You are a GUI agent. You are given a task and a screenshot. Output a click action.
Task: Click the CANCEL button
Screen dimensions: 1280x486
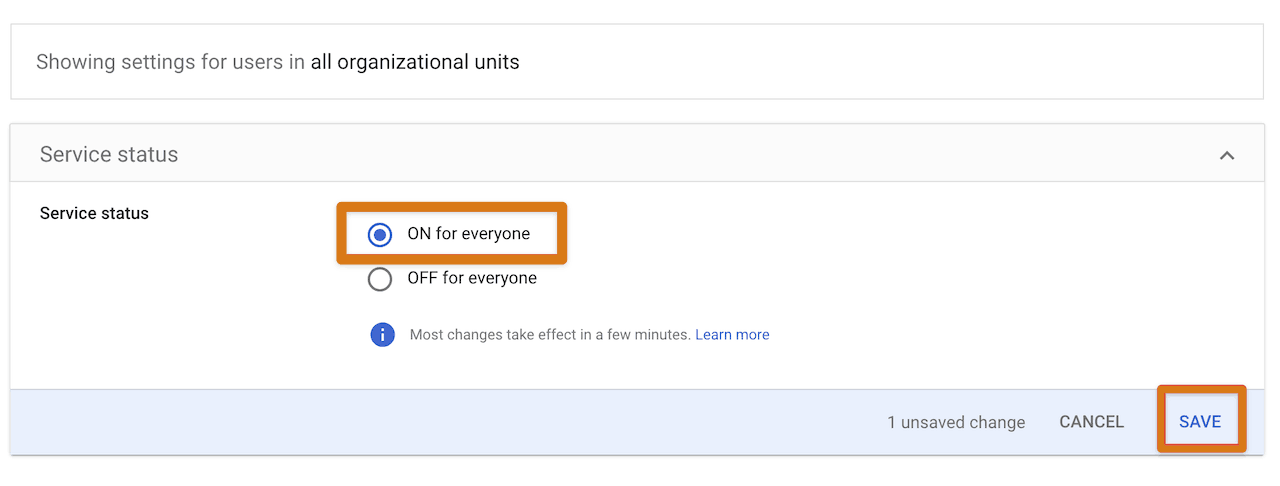tap(1091, 422)
